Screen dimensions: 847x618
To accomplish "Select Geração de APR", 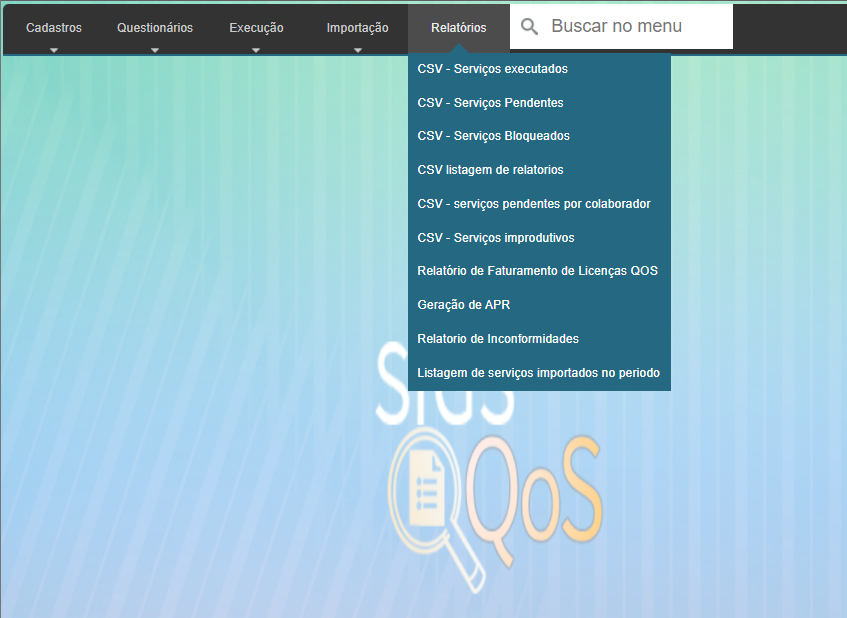I will tap(463, 305).
